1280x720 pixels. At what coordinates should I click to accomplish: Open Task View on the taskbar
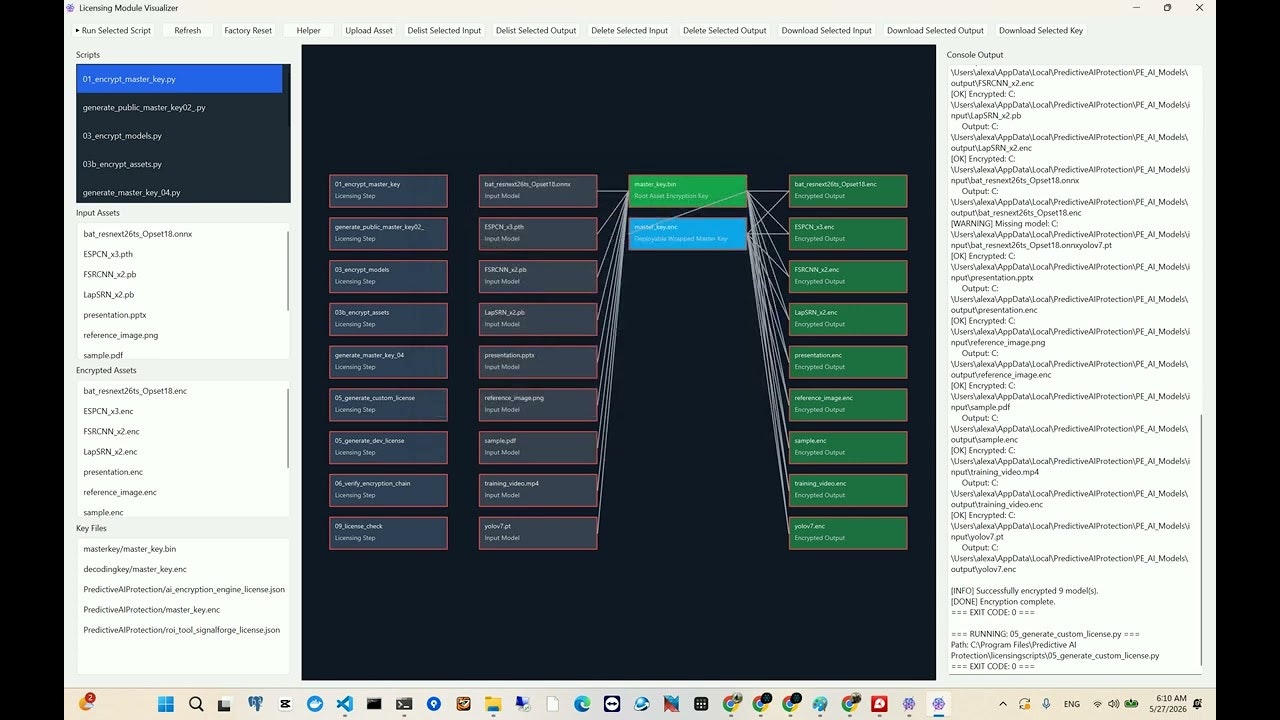click(x=225, y=704)
